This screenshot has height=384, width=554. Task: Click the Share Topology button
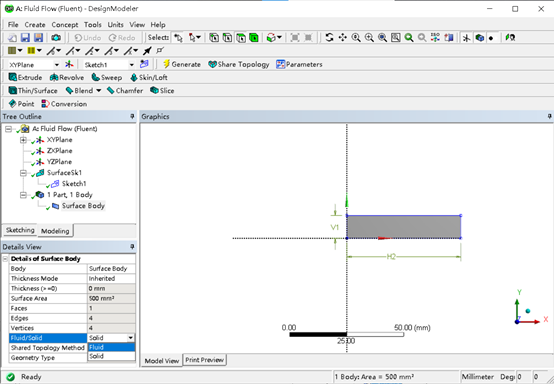(x=238, y=64)
